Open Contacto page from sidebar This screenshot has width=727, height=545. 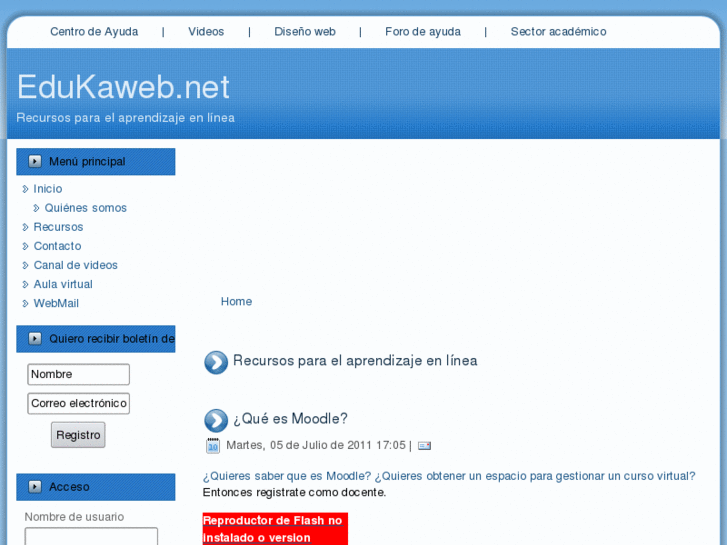[x=57, y=246]
